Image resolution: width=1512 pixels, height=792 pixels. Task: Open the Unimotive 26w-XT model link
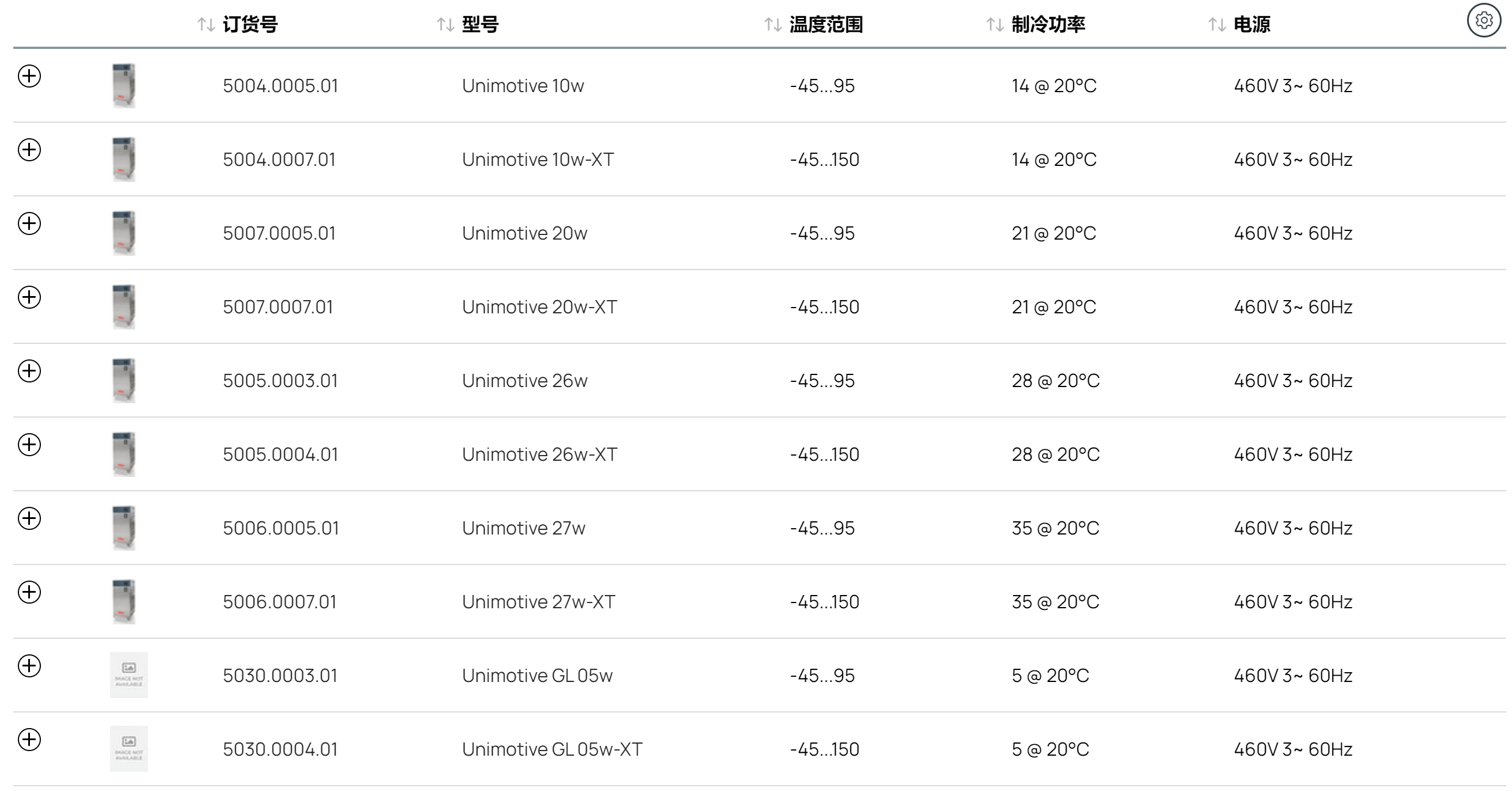(x=539, y=454)
